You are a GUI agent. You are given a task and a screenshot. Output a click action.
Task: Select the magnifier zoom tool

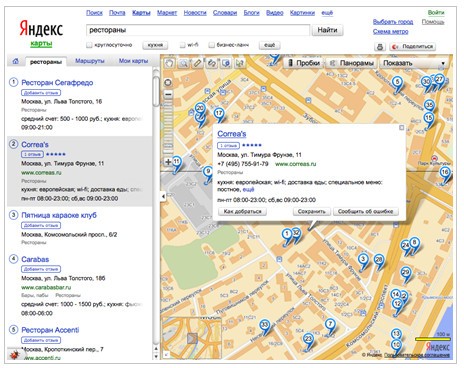click(x=183, y=63)
